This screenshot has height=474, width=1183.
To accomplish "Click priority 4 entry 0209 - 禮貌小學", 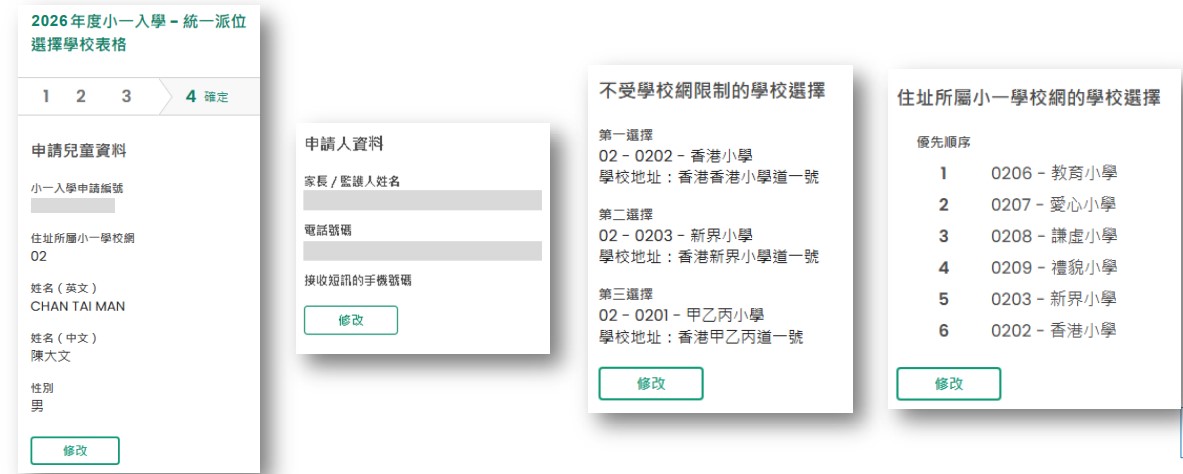I will (1053, 267).
